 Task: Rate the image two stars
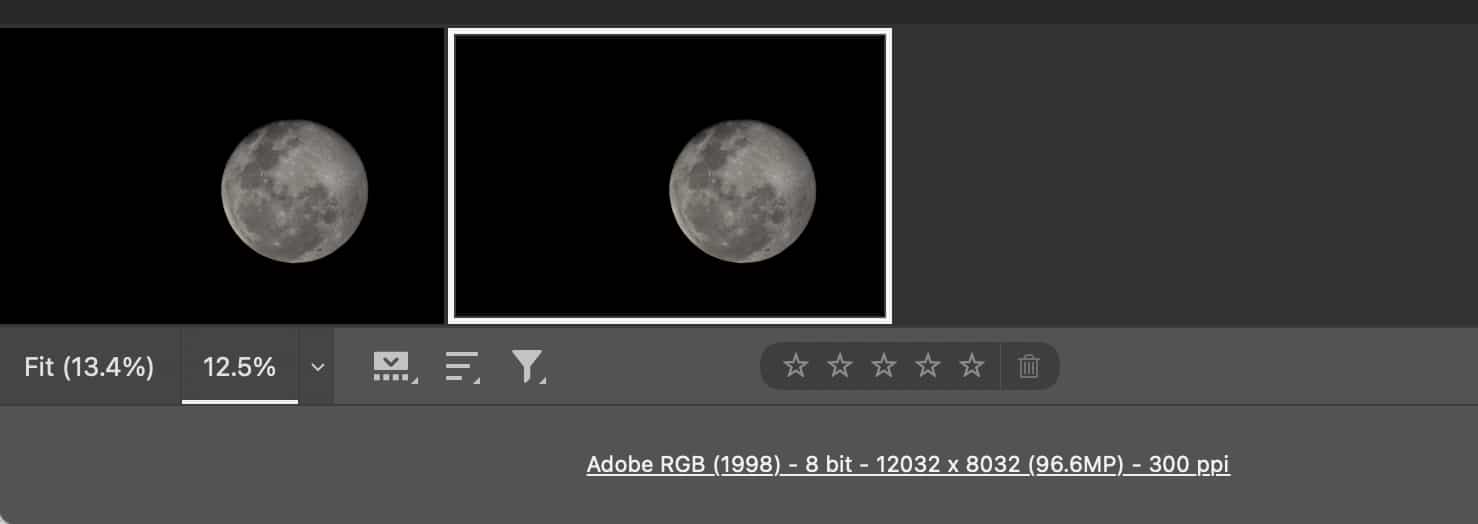click(x=840, y=366)
